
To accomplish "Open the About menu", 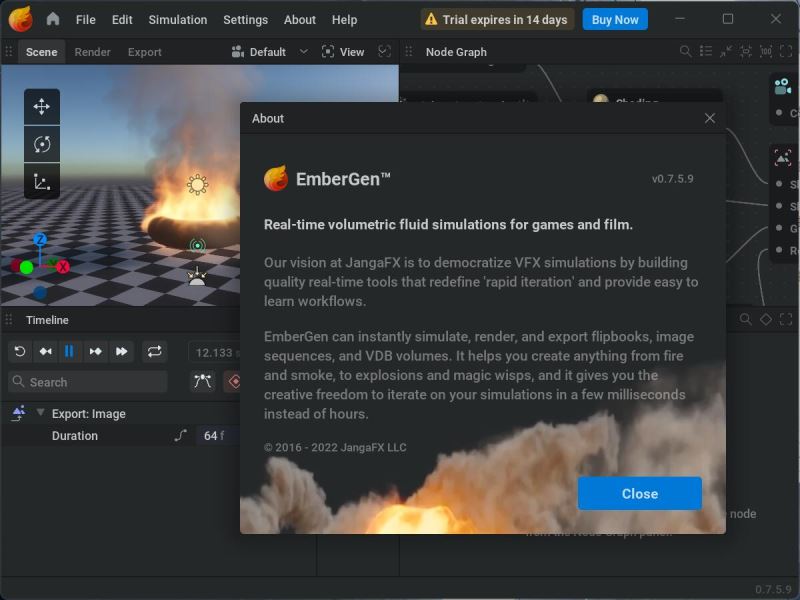I will pos(299,20).
